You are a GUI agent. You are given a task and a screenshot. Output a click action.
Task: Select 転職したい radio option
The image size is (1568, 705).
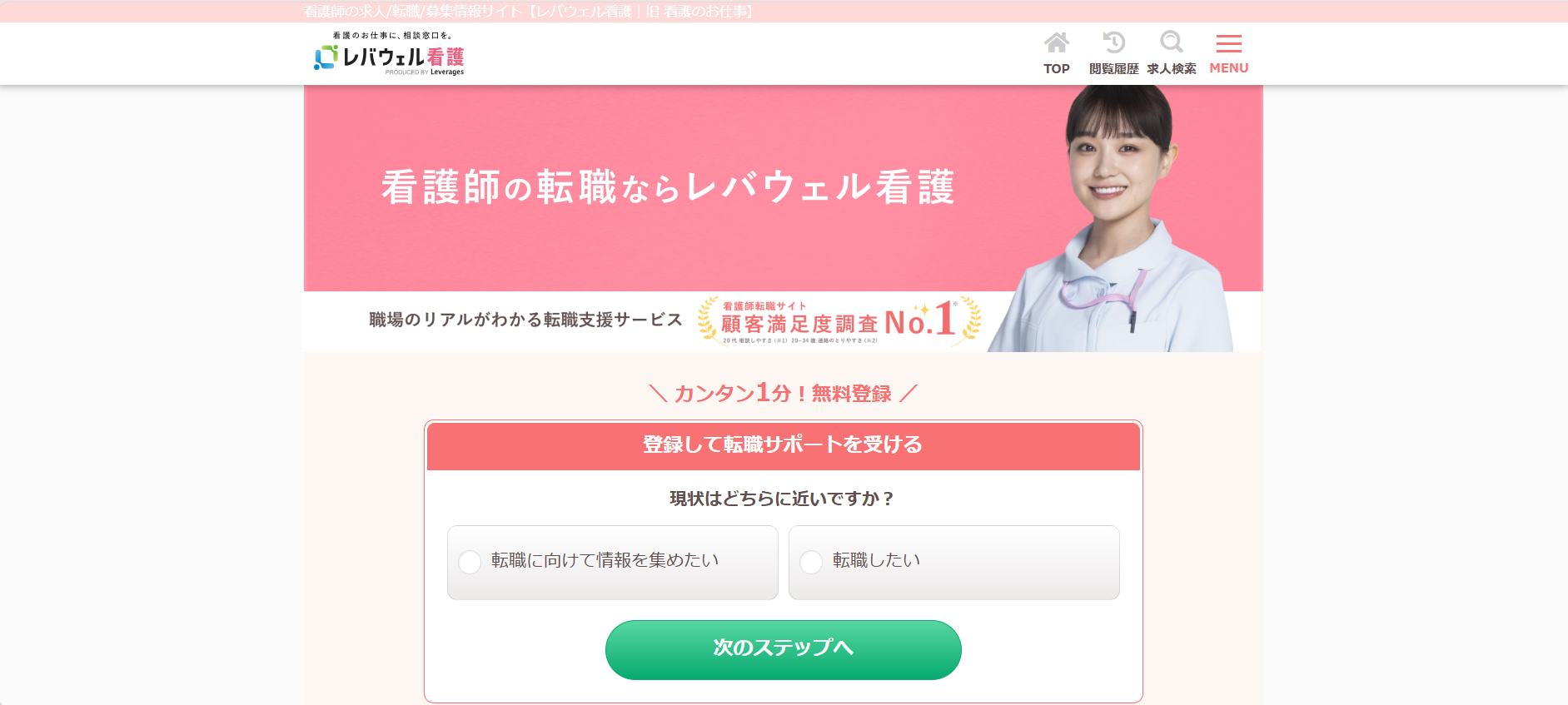click(954, 563)
